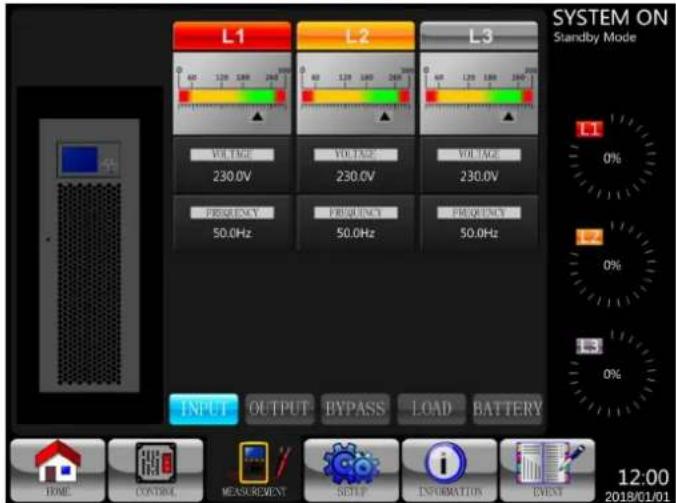Viewport: 676px width, 503px height.
Task: Click the L1 VOLTAGE label
Action: point(232,155)
